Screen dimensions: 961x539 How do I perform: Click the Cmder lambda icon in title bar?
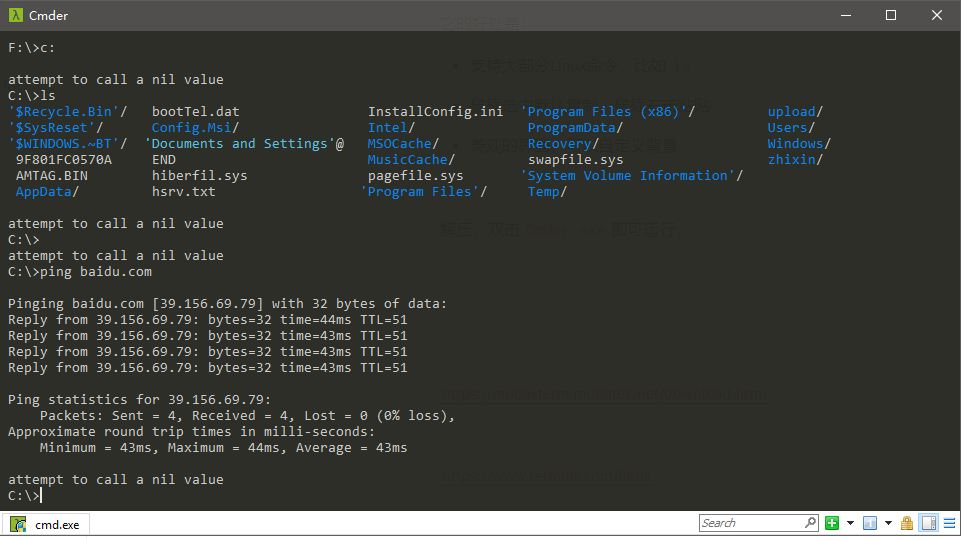click(x=14, y=16)
